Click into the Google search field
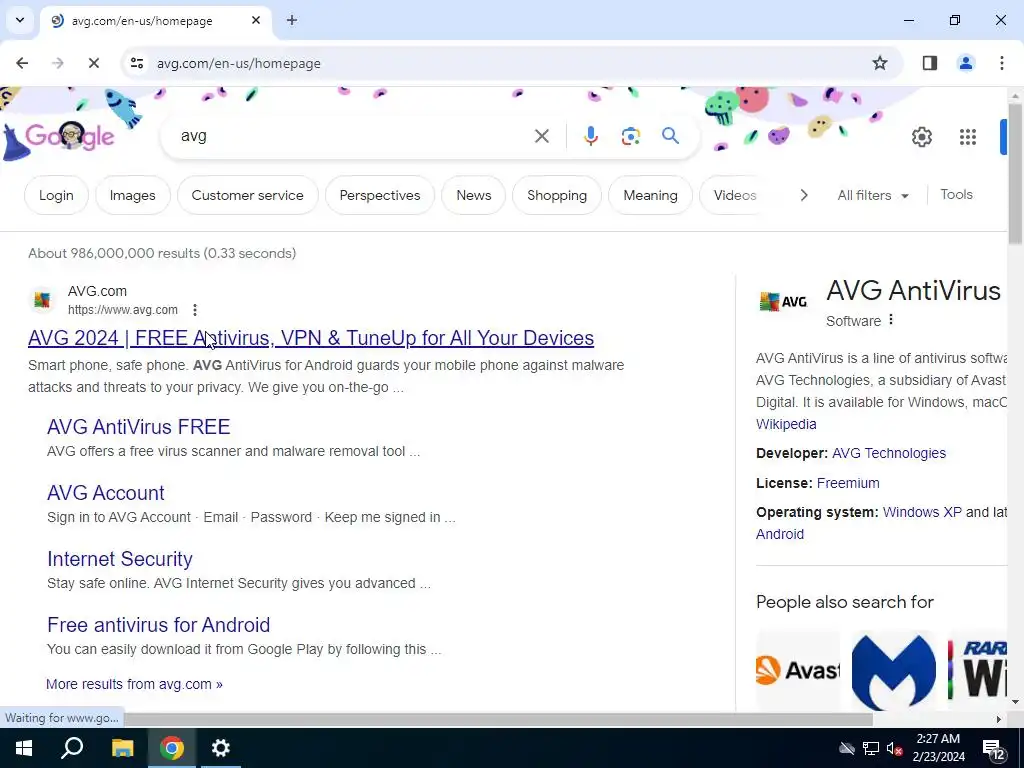 tap(353, 136)
